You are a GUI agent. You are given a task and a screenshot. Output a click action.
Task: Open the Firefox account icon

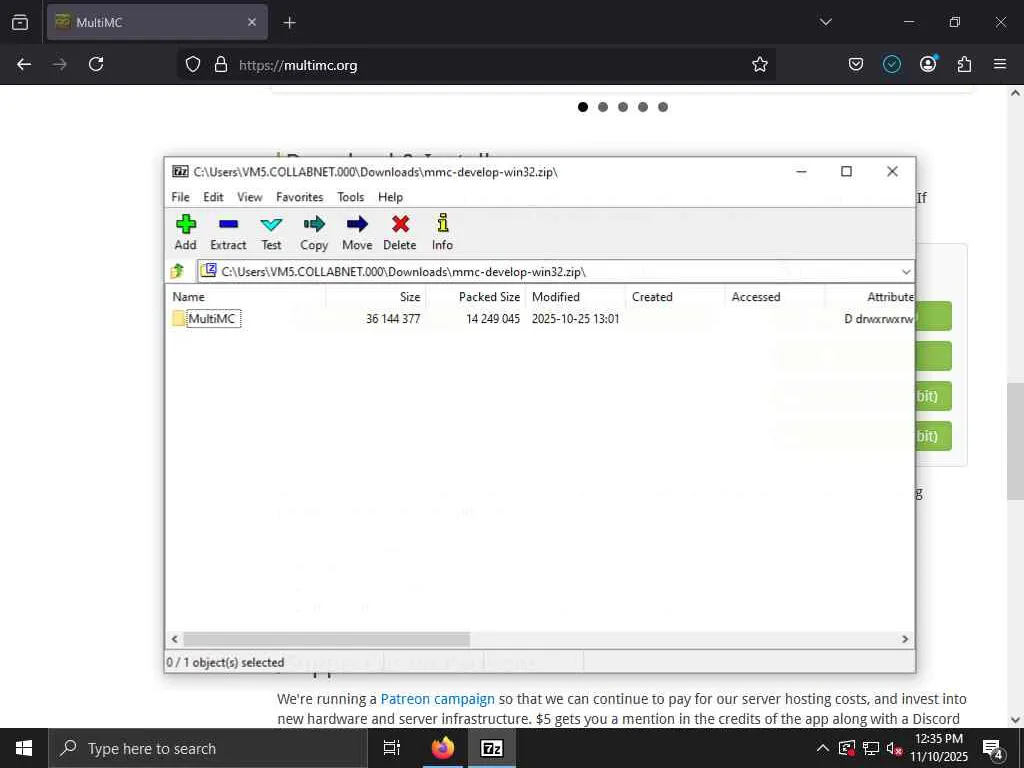(928, 64)
